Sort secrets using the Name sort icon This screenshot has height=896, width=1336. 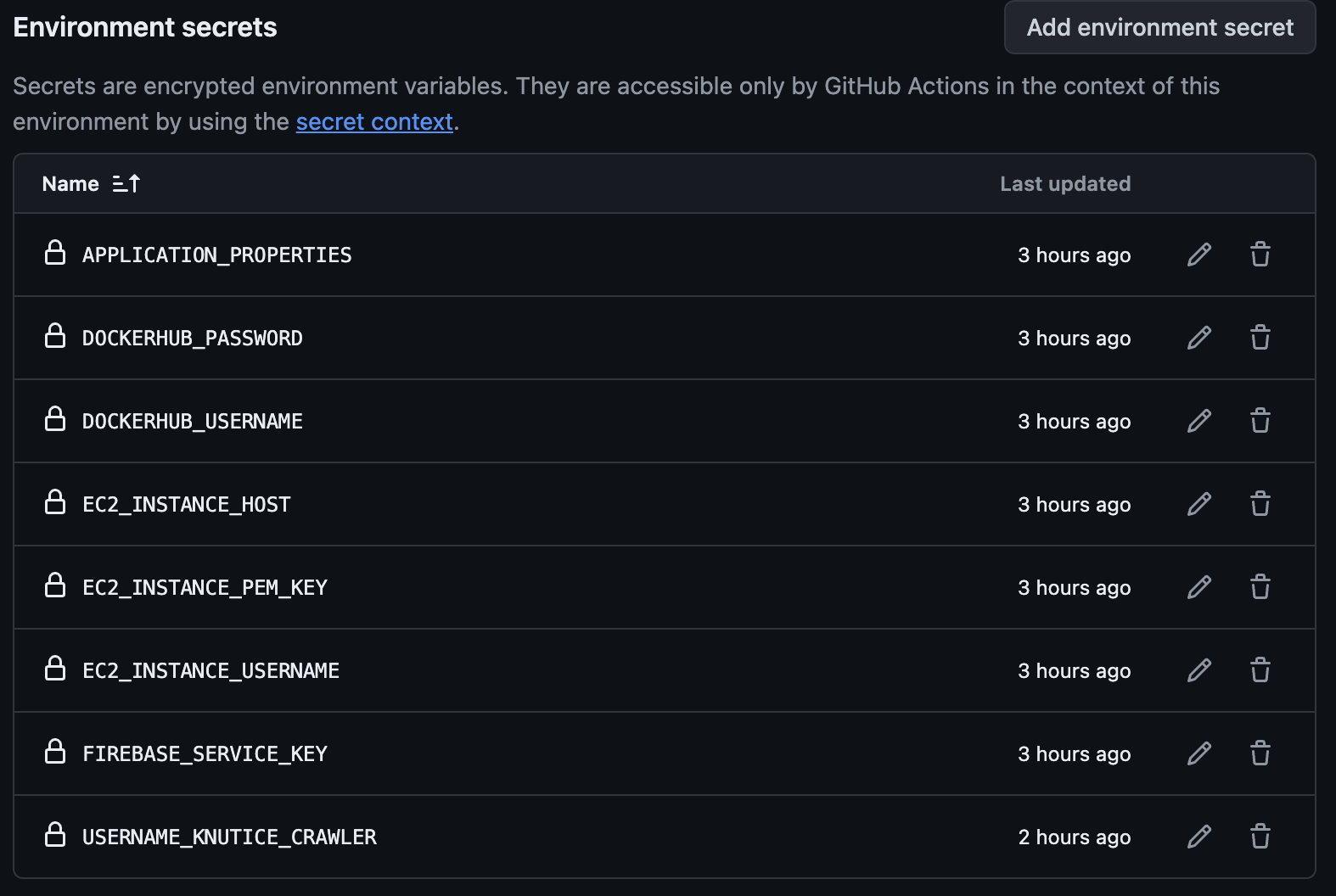point(126,183)
